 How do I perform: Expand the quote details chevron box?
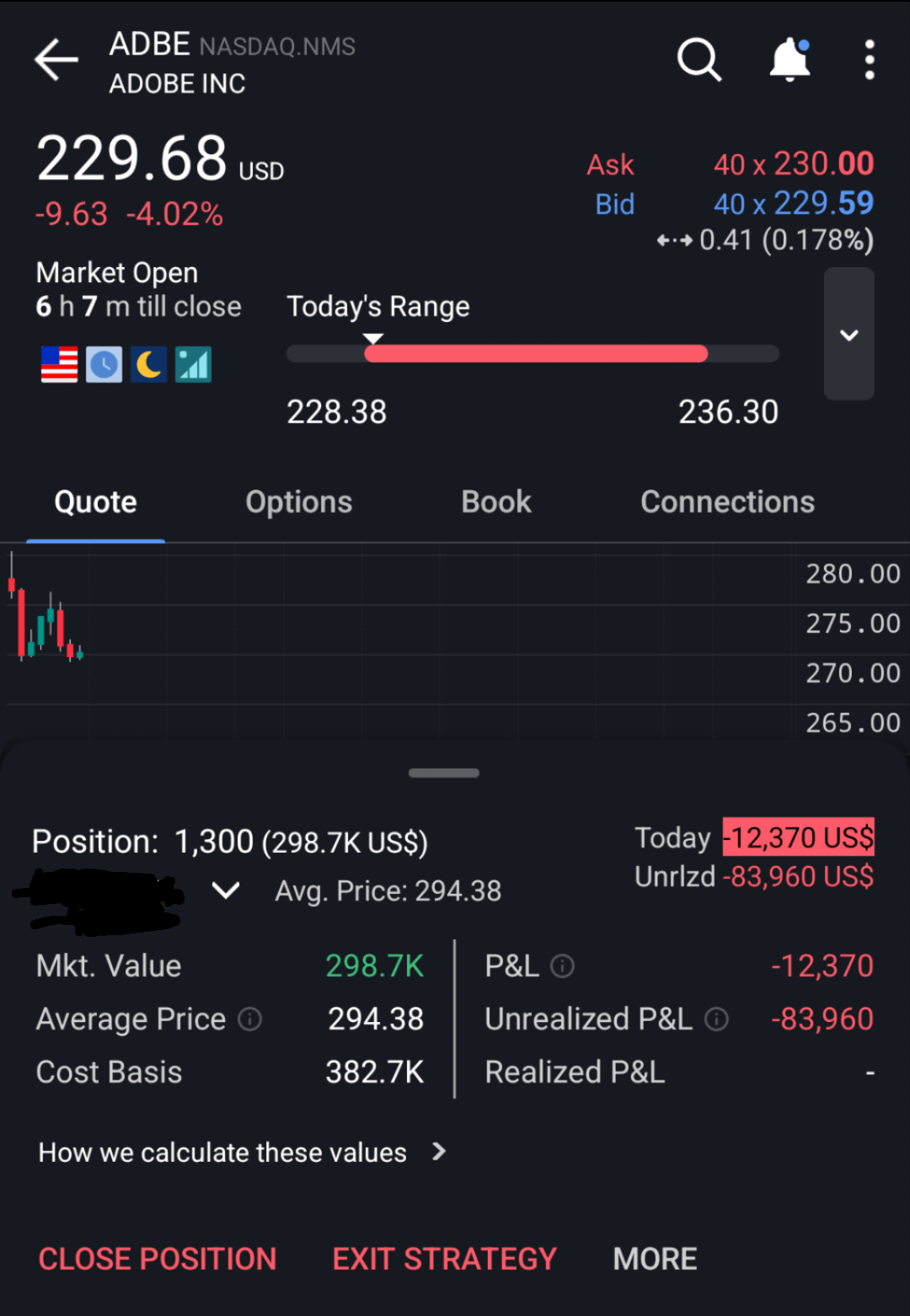[x=848, y=334]
